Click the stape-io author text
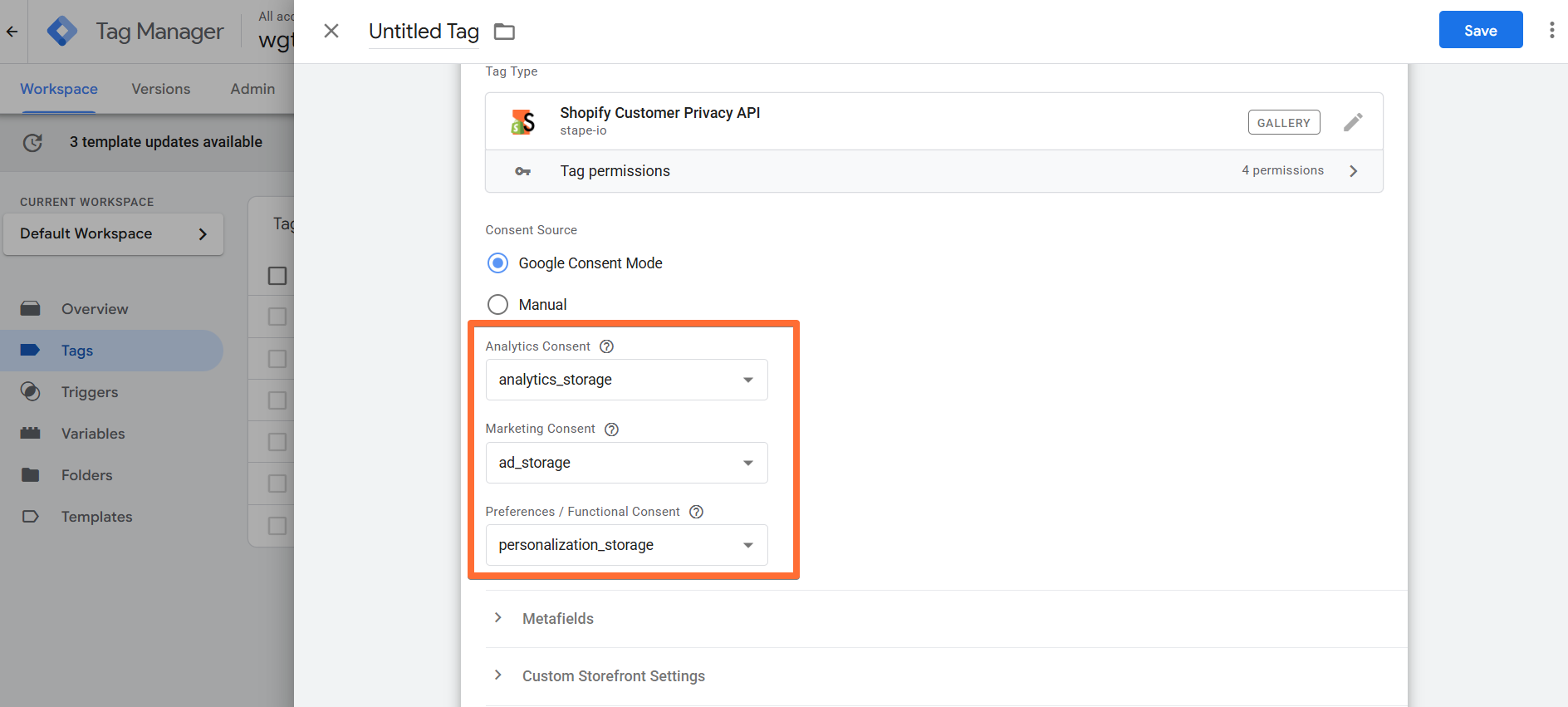This screenshot has height=707, width=1568. pyautogui.click(x=583, y=131)
